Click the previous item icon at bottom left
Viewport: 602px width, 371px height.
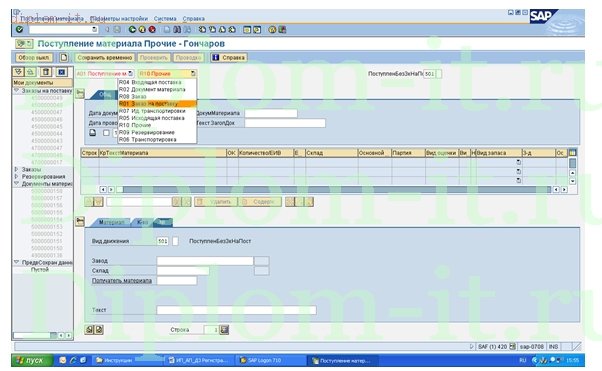89,330
